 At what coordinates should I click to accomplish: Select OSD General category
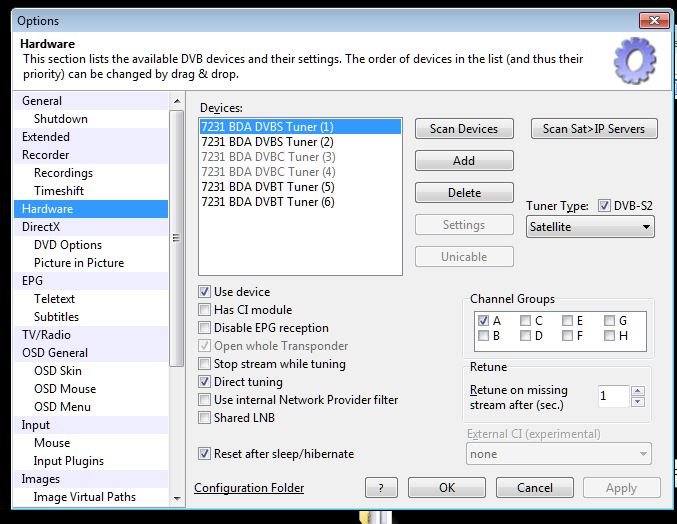tap(91, 353)
